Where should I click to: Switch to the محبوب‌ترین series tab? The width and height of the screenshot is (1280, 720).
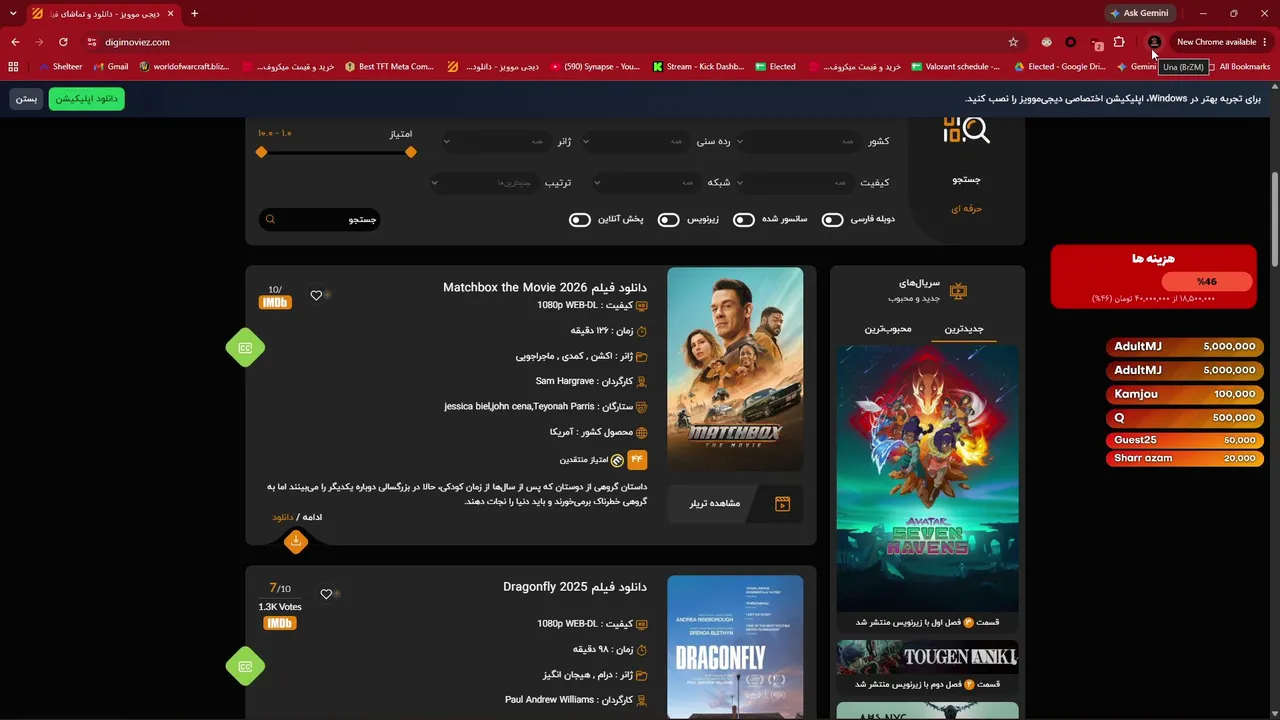tap(889, 329)
